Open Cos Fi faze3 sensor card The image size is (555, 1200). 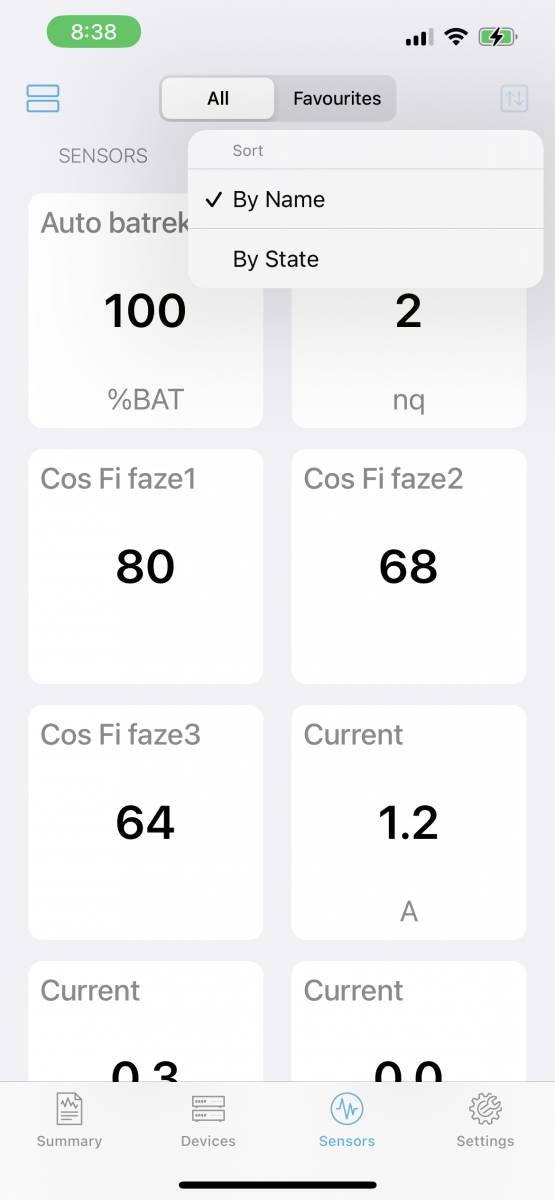click(146, 823)
